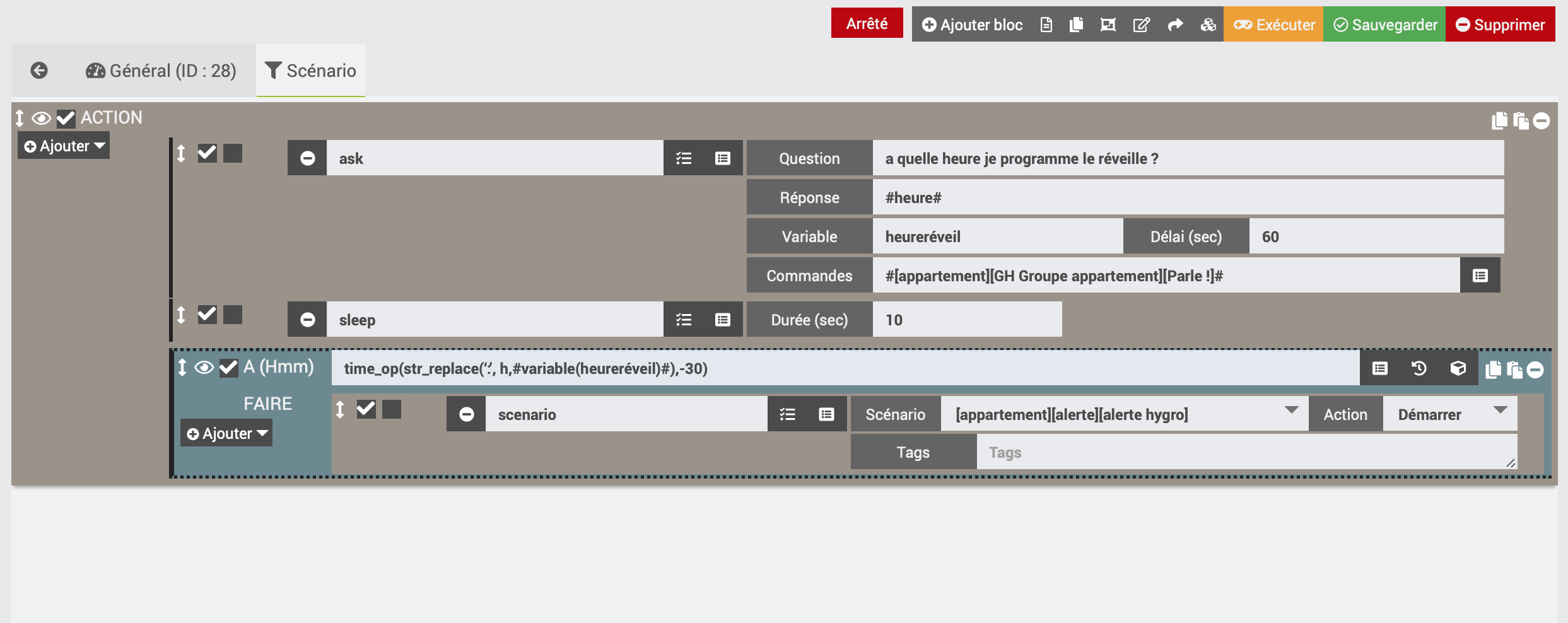Switch to the Général (ID : 28) tab
Screen dimensions: 1568x623
(161, 70)
